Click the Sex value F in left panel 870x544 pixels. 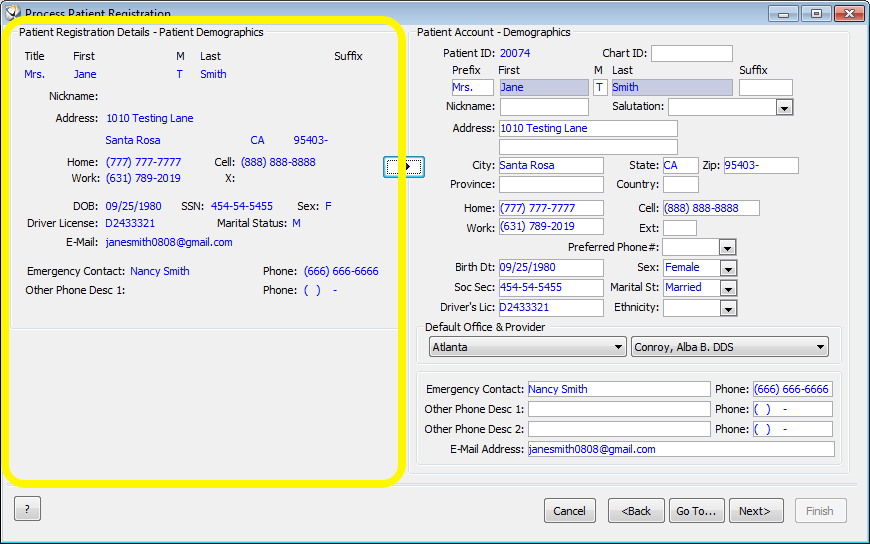328,206
